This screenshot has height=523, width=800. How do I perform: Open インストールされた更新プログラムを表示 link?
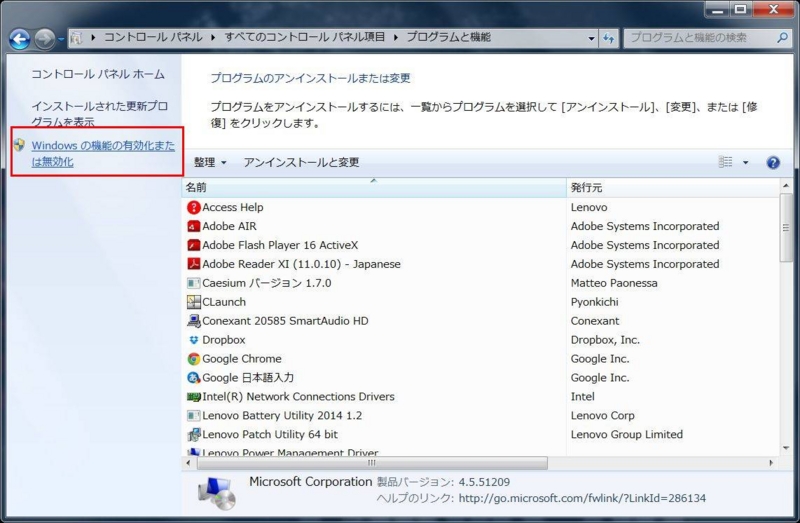click(x=99, y=114)
